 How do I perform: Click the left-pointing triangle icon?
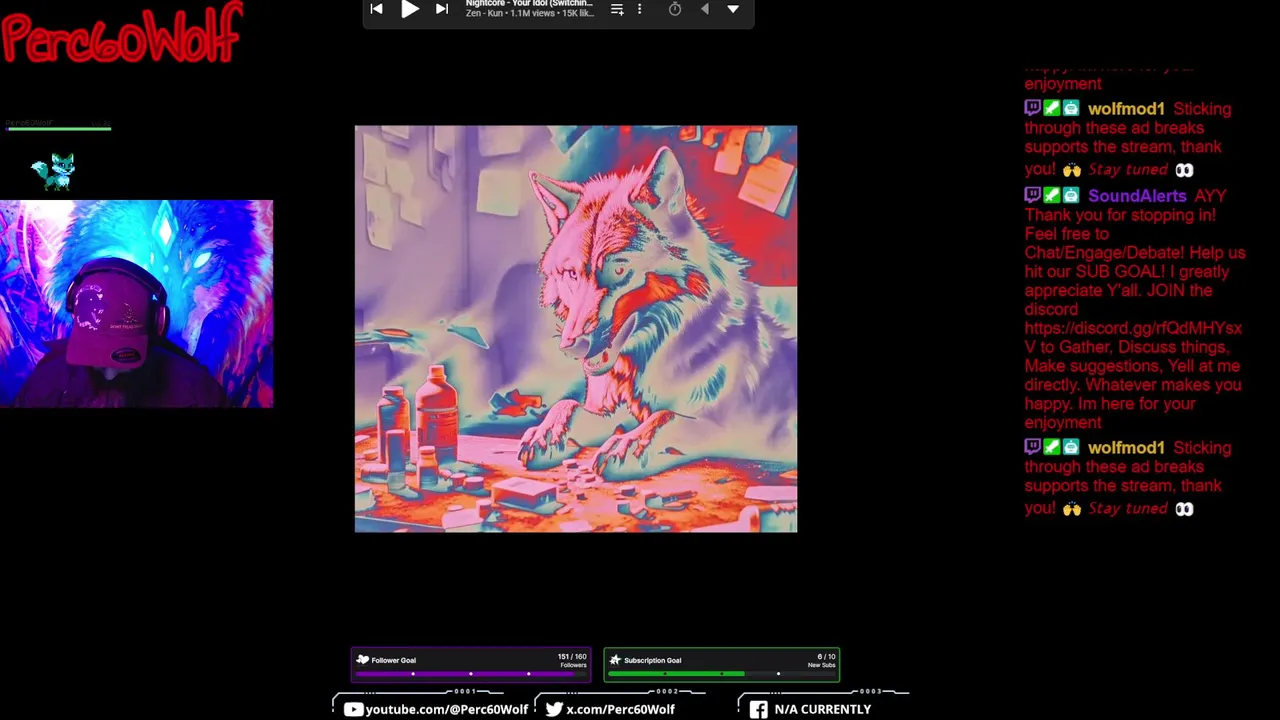pos(704,9)
